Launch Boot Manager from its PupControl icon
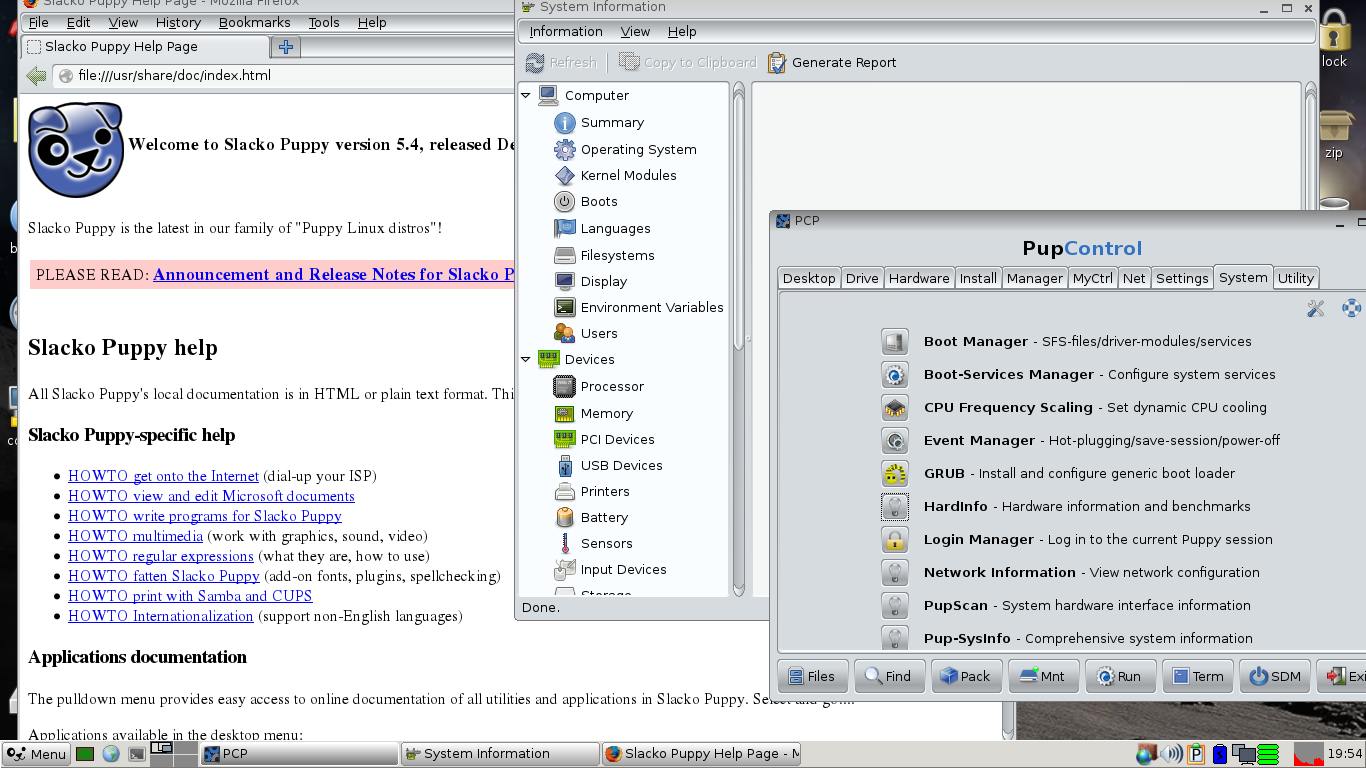 [x=895, y=341]
